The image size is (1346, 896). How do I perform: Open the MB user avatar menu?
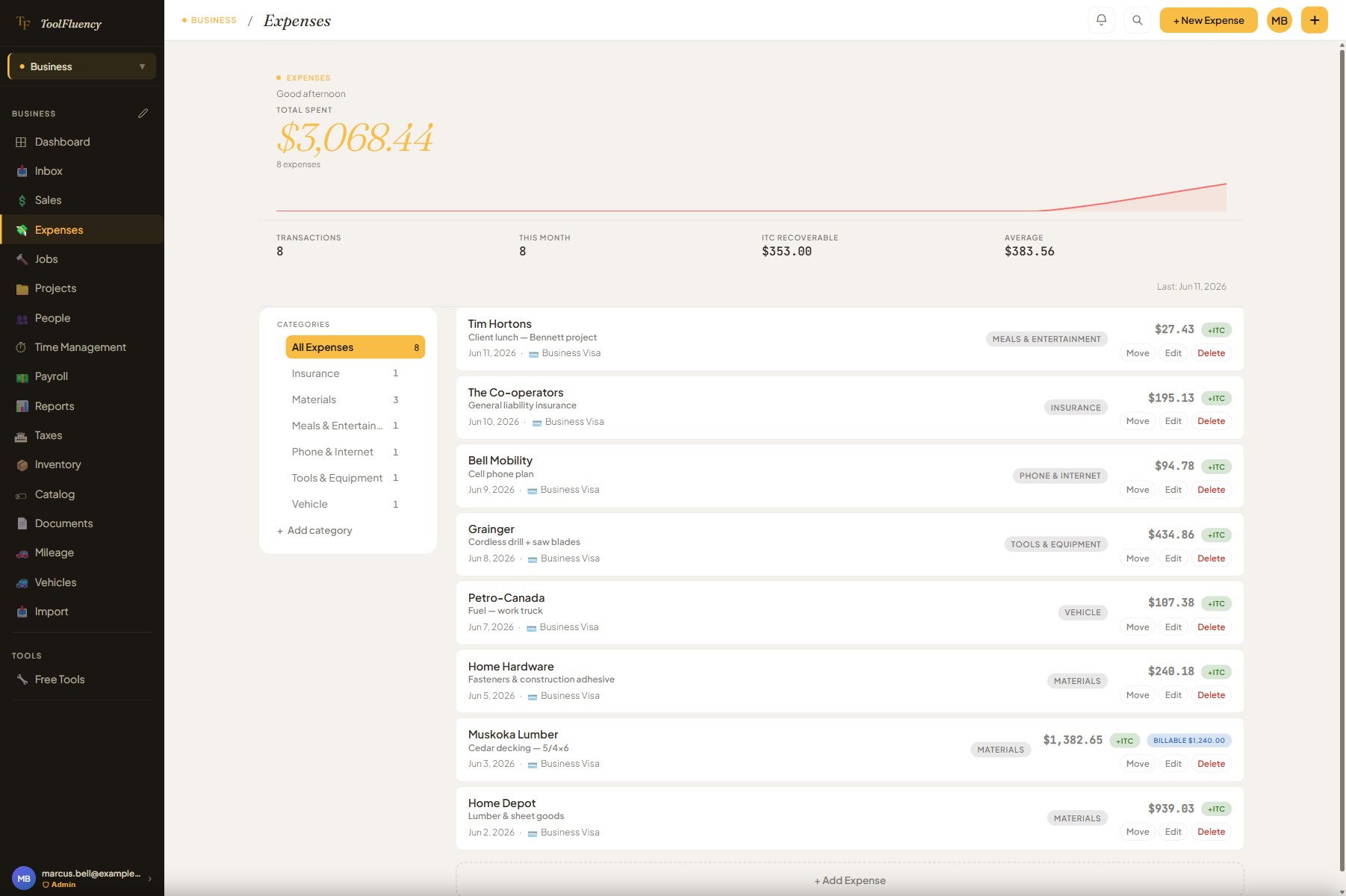(1280, 20)
